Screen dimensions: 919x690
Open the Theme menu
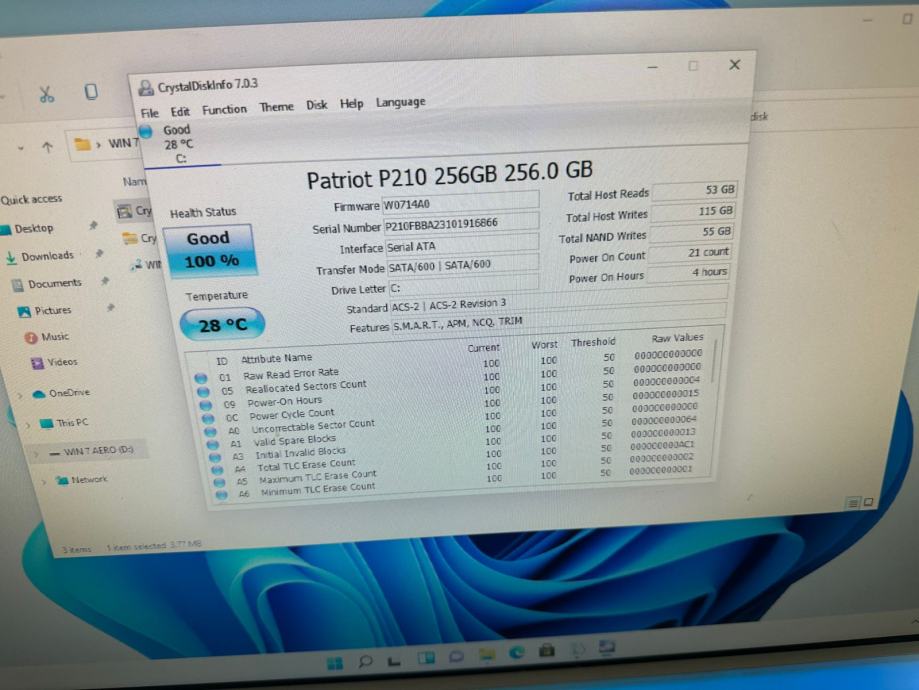[x=276, y=107]
